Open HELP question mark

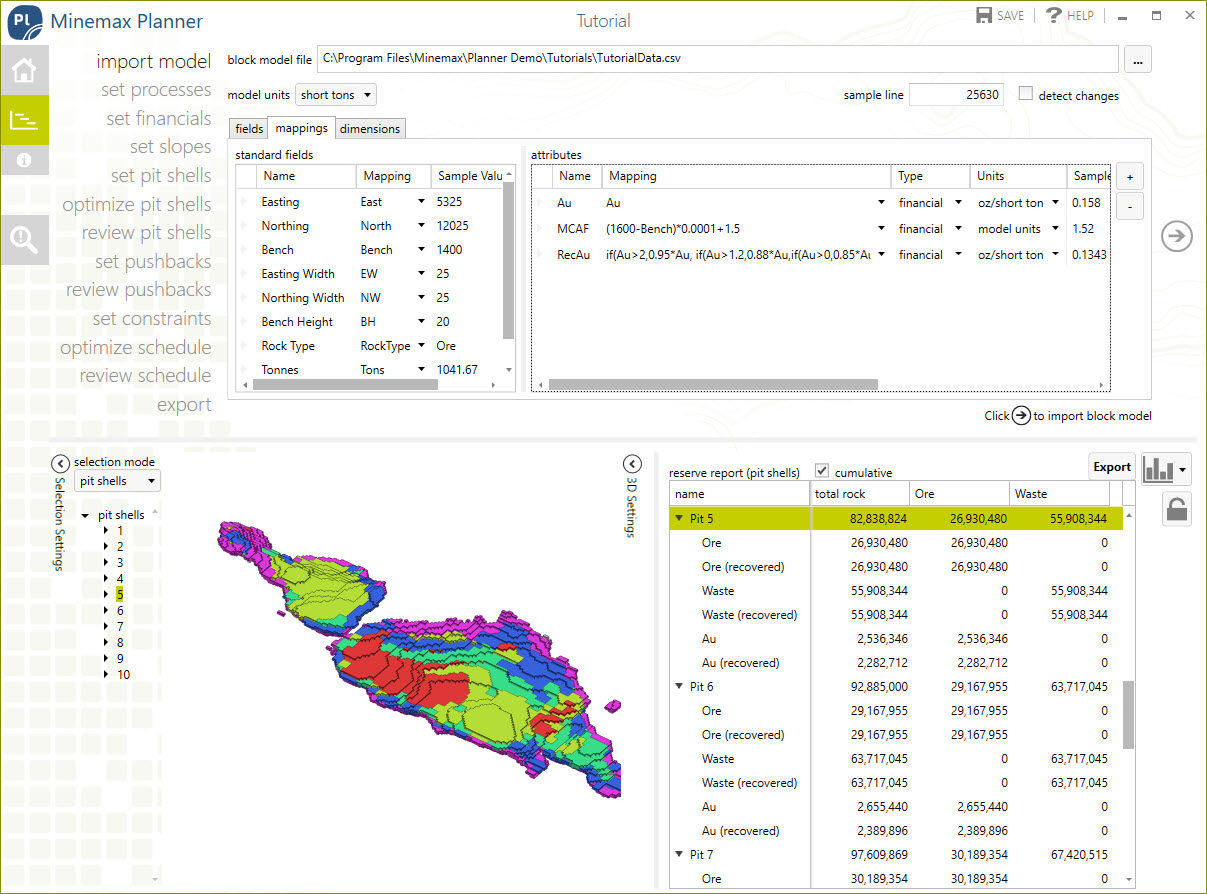point(1053,16)
